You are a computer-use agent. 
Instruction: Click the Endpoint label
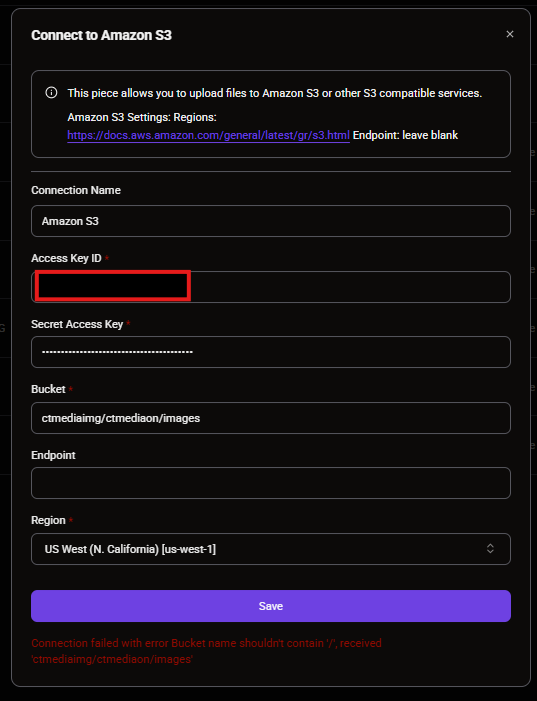[53, 455]
